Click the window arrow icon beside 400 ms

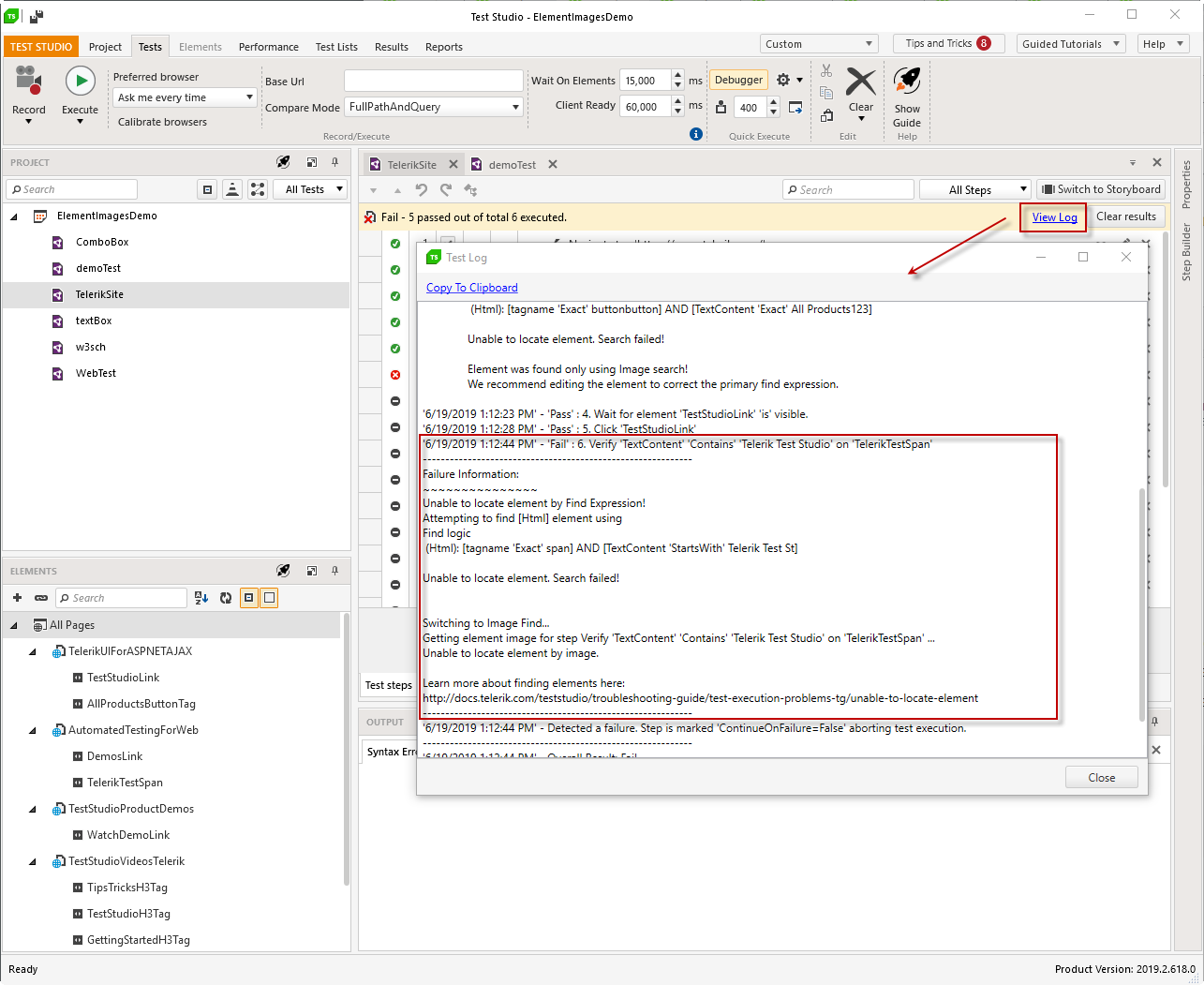795,107
